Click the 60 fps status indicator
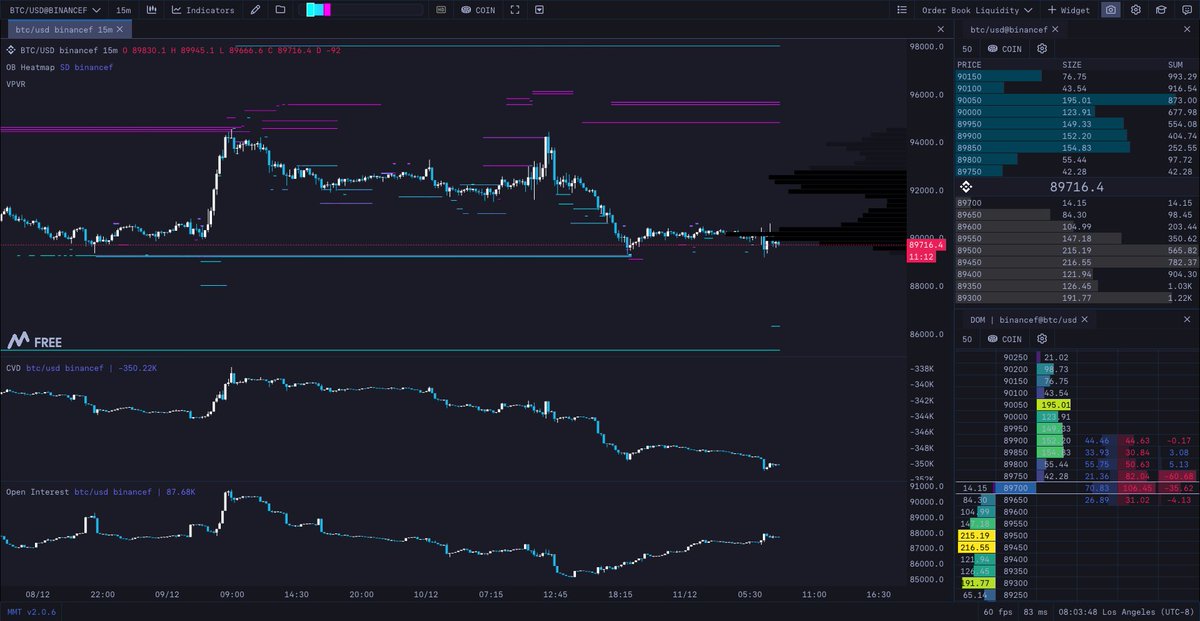Screen dimensions: 1200x621 [1000, 611]
